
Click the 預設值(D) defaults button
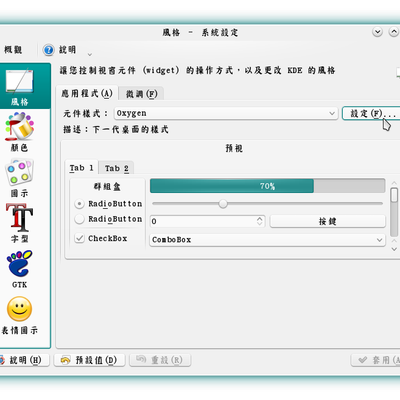click(x=89, y=360)
